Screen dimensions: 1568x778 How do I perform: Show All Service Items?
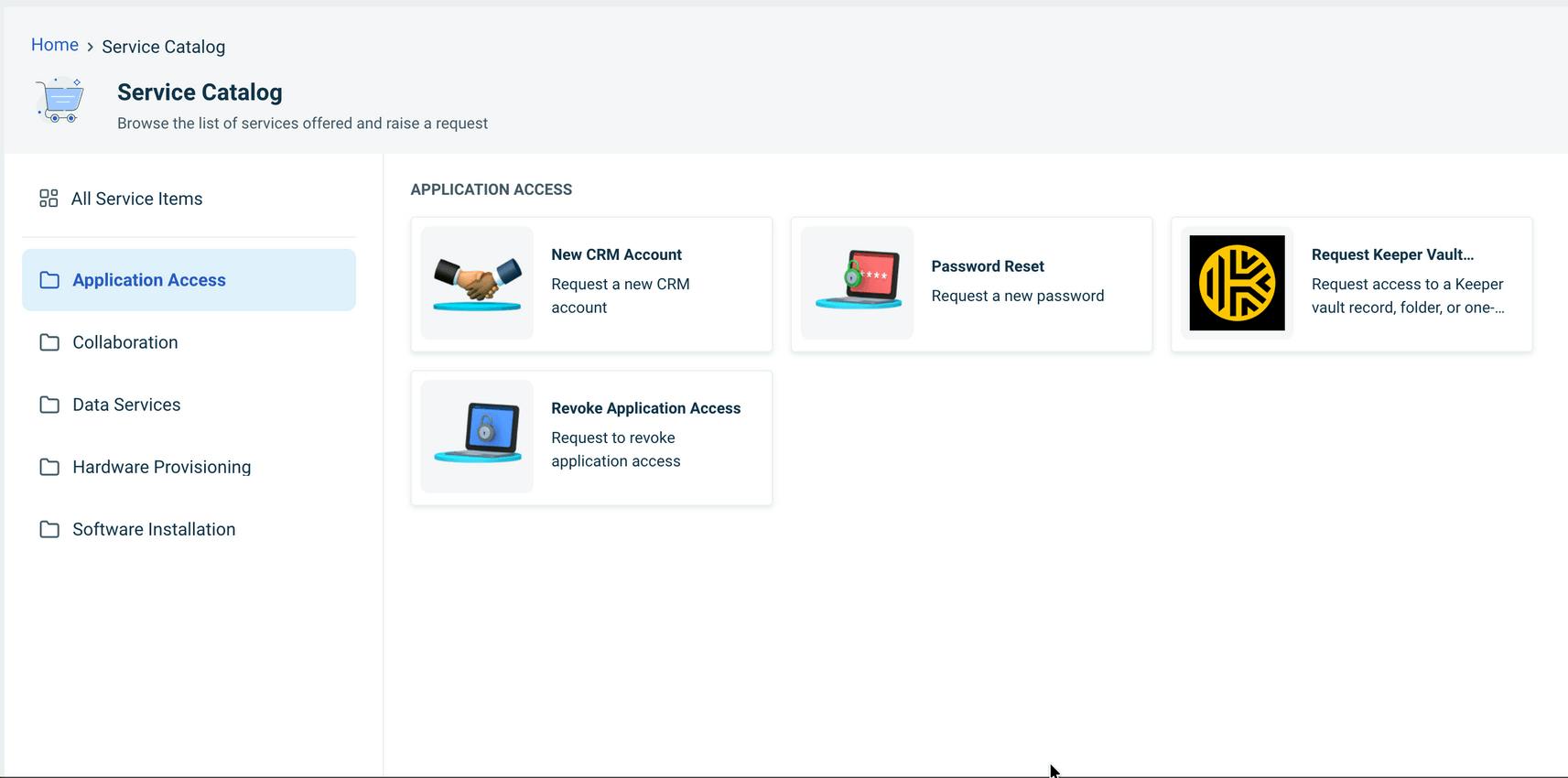tap(189, 199)
